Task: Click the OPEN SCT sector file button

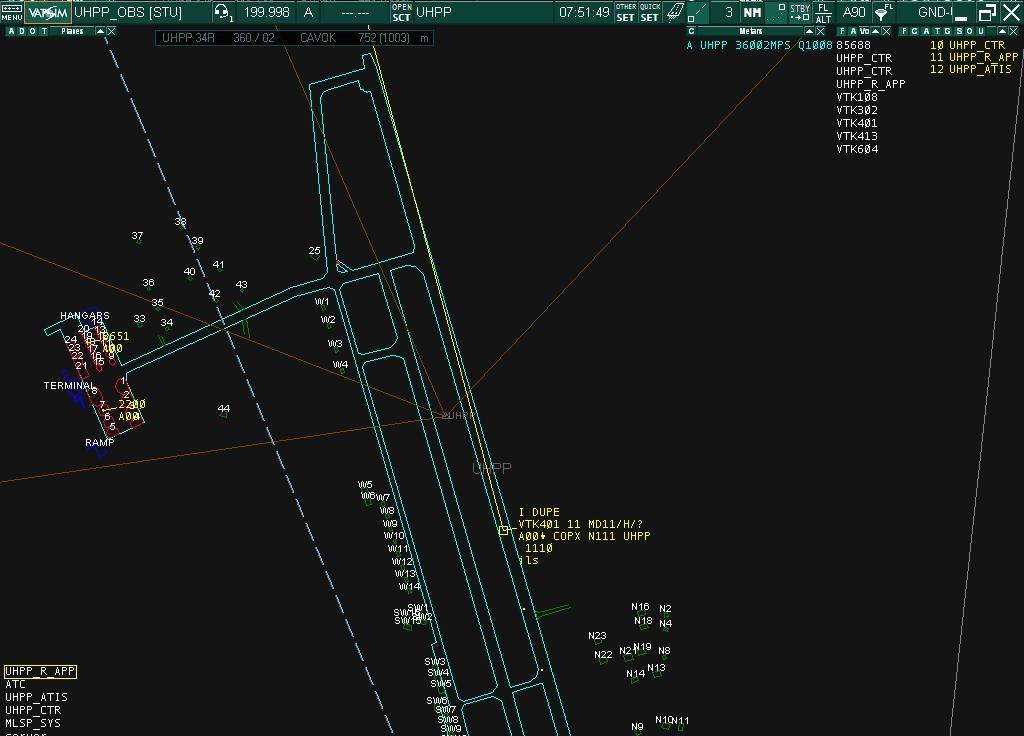Action: pos(402,12)
